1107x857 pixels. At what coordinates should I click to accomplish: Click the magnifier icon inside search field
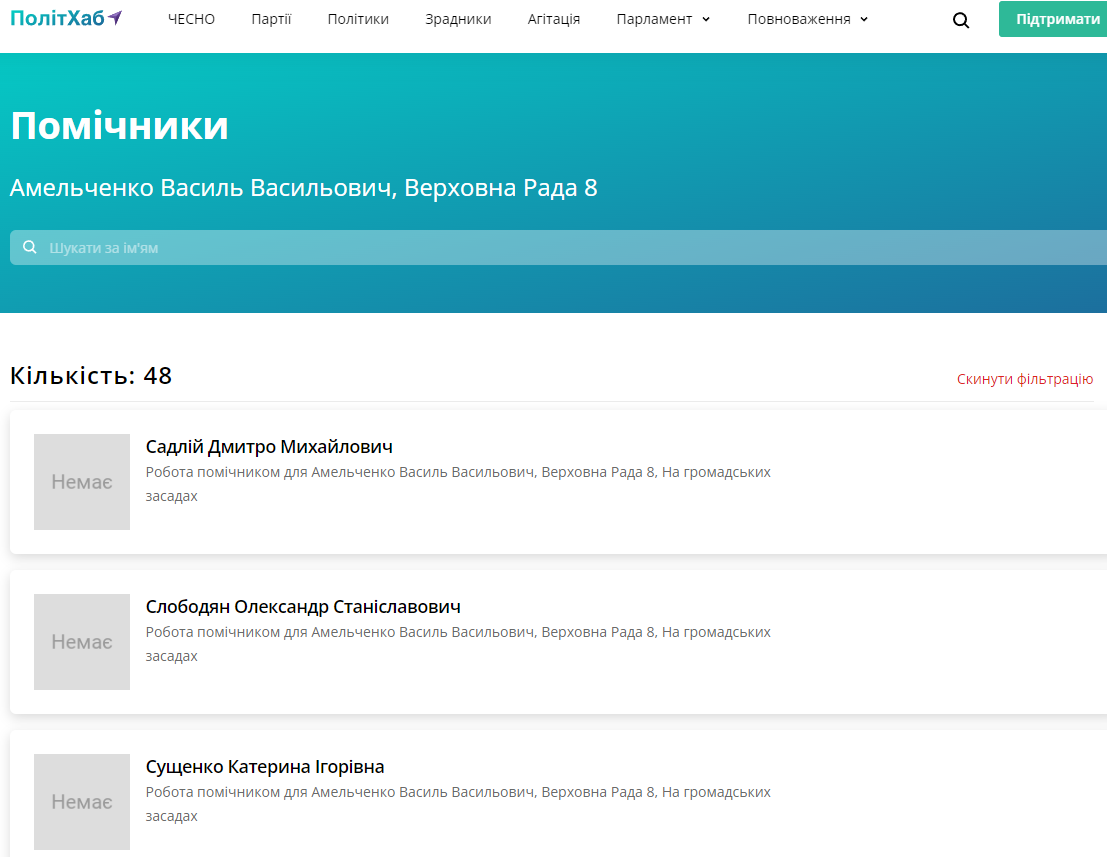tap(30, 248)
